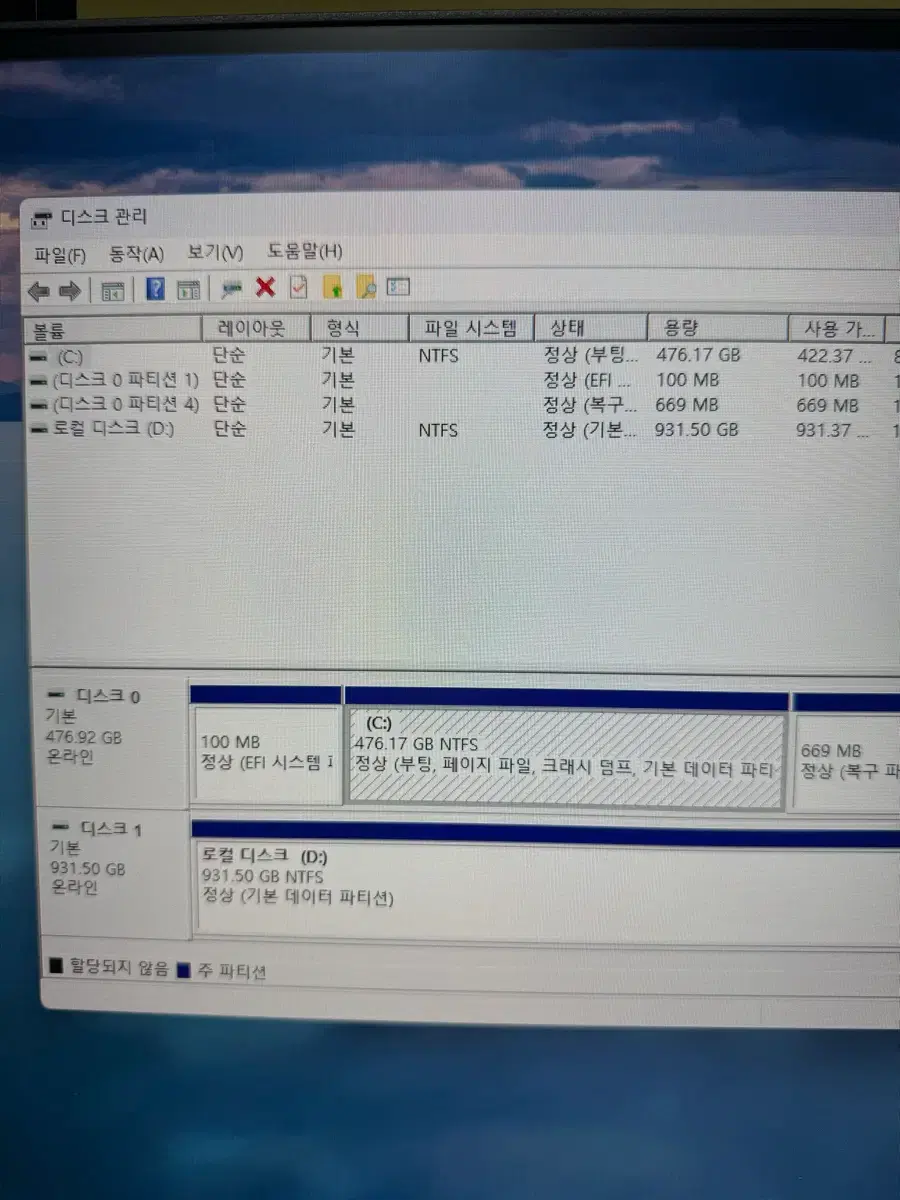Click the 476.17 GB capacity cell
The image size is (900, 1200).
point(697,355)
